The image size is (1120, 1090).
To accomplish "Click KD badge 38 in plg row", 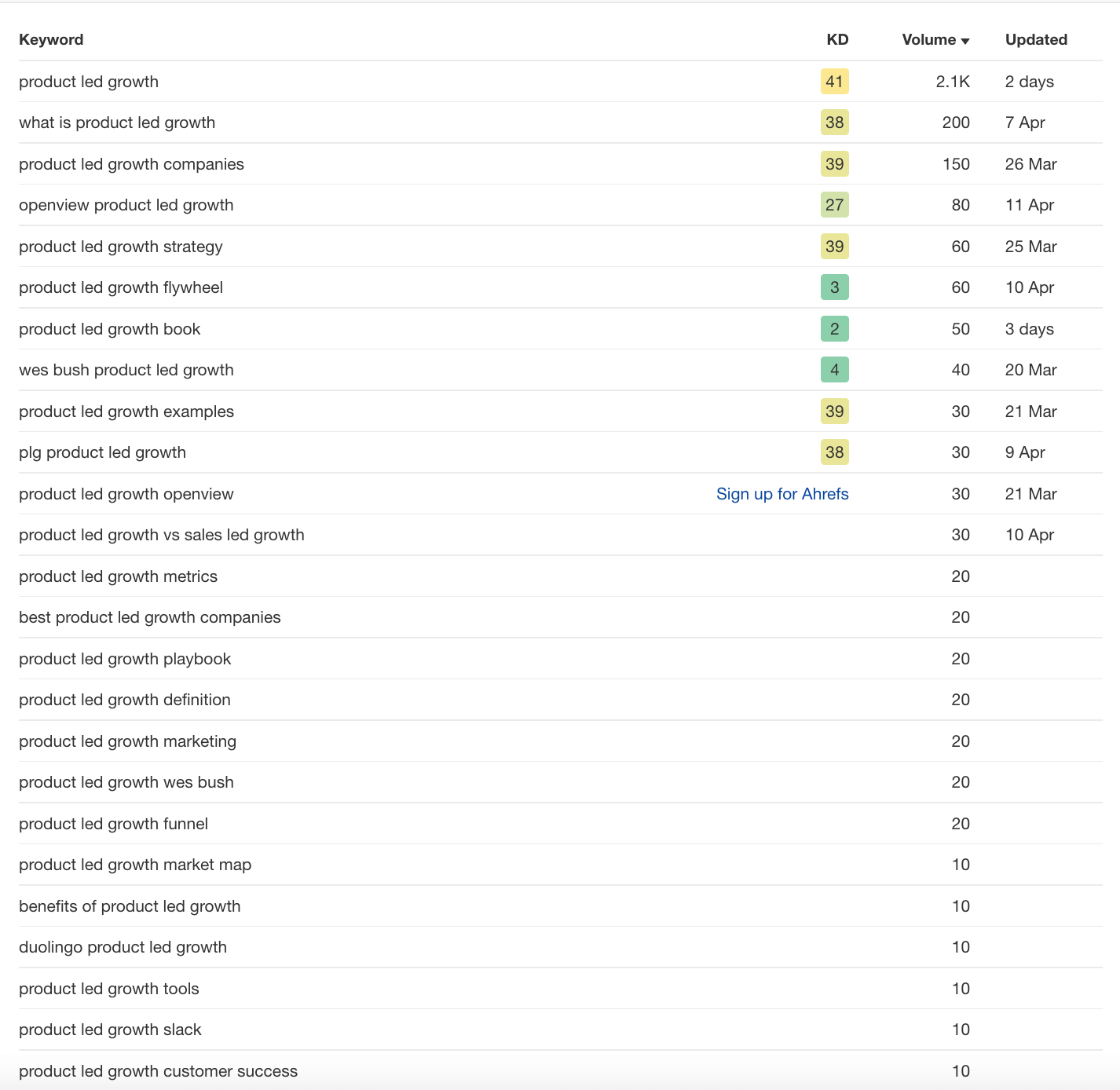I will [x=835, y=452].
